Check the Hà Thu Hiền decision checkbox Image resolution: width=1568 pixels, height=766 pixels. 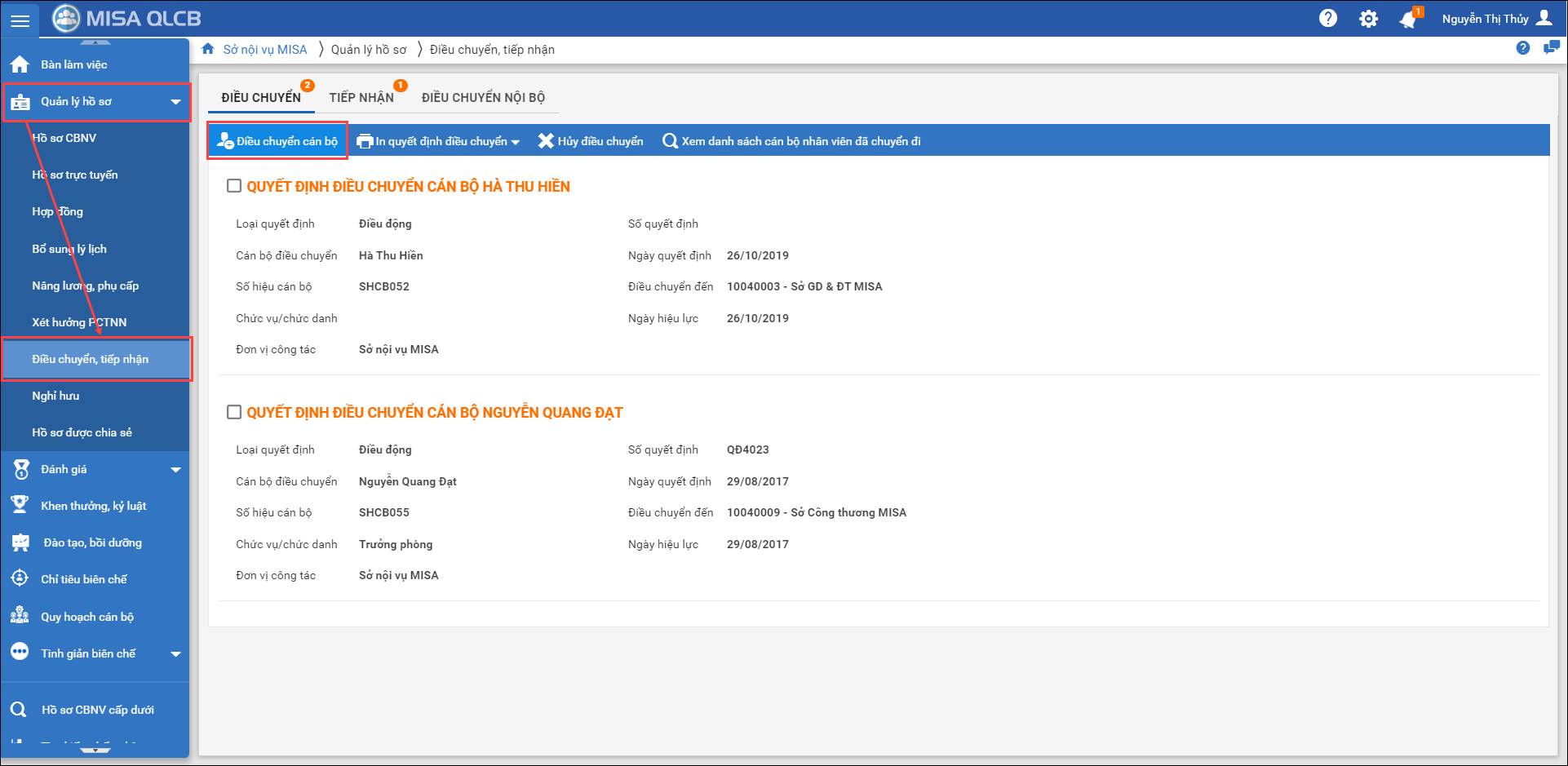[234, 186]
